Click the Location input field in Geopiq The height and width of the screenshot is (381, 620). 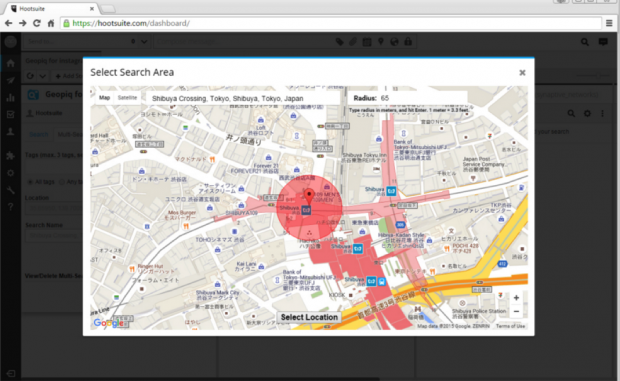tap(54, 208)
